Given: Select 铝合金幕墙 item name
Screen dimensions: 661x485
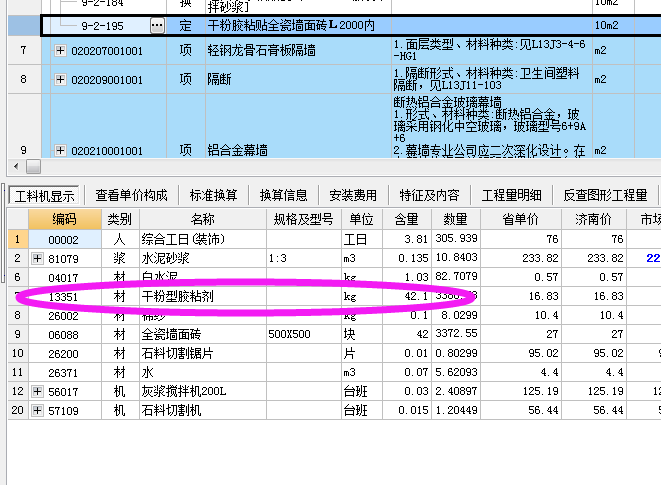Looking at the screenshot, I should point(298,127).
